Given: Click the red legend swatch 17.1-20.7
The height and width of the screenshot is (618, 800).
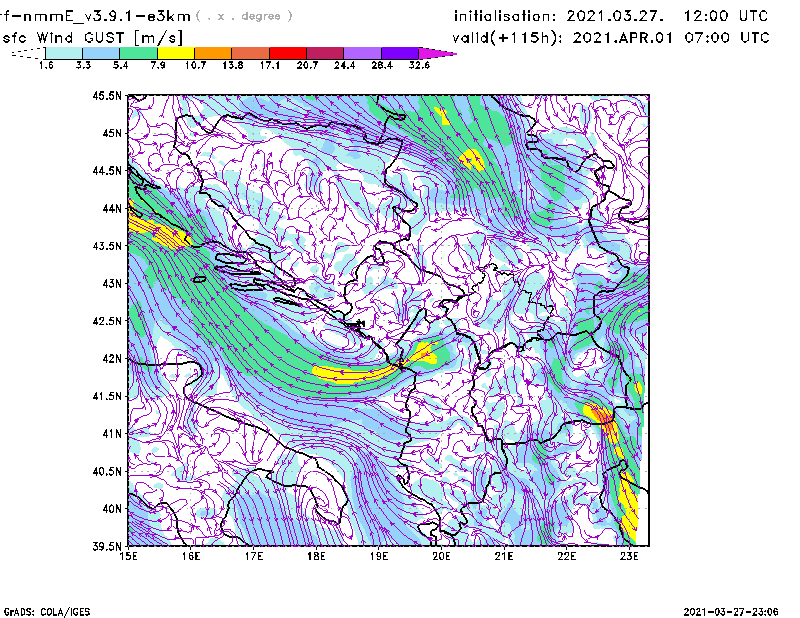Looking at the screenshot, I should [x=288, y=53].
